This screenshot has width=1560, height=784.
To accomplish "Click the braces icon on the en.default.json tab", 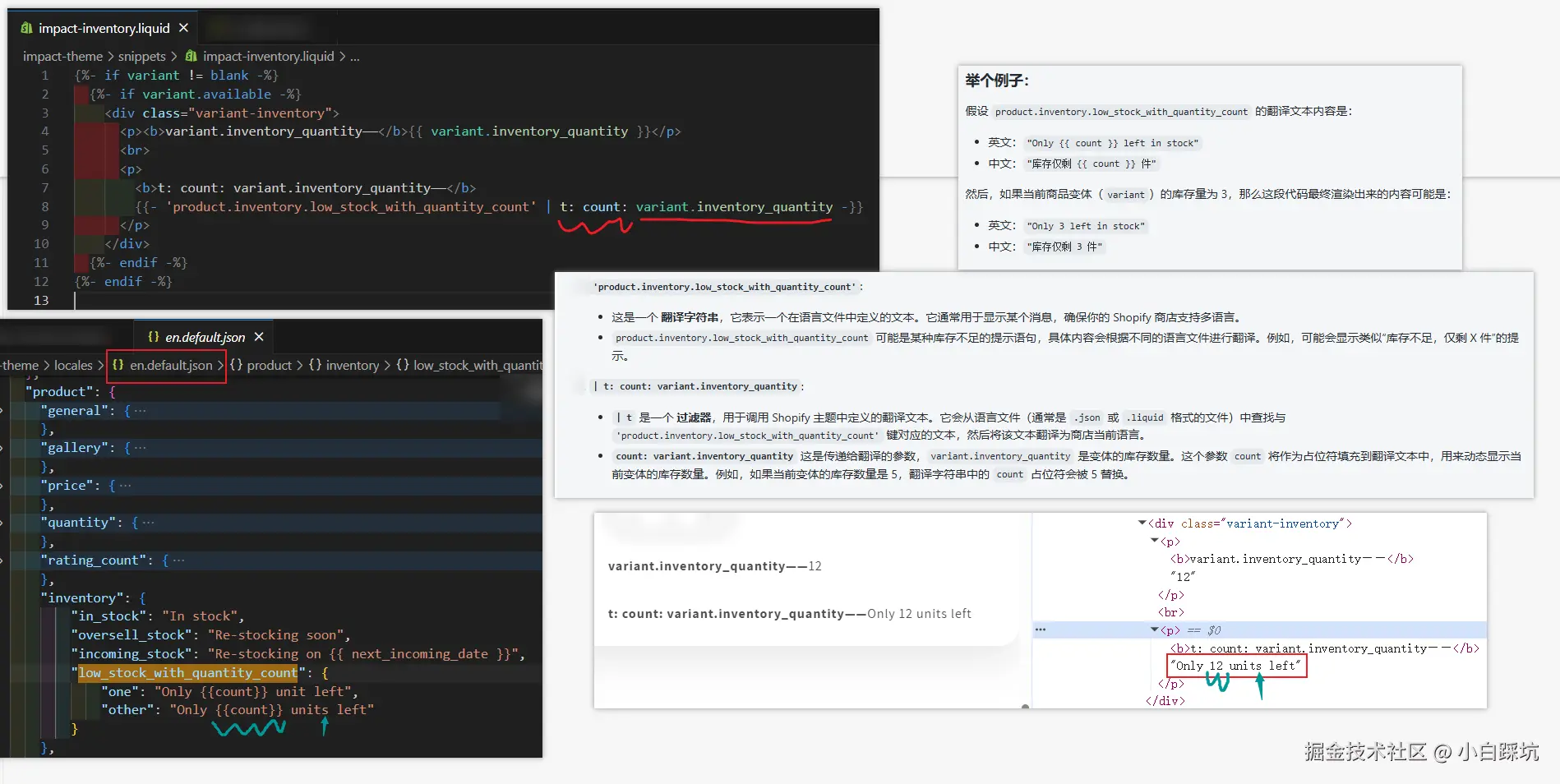I will point(154,337).
